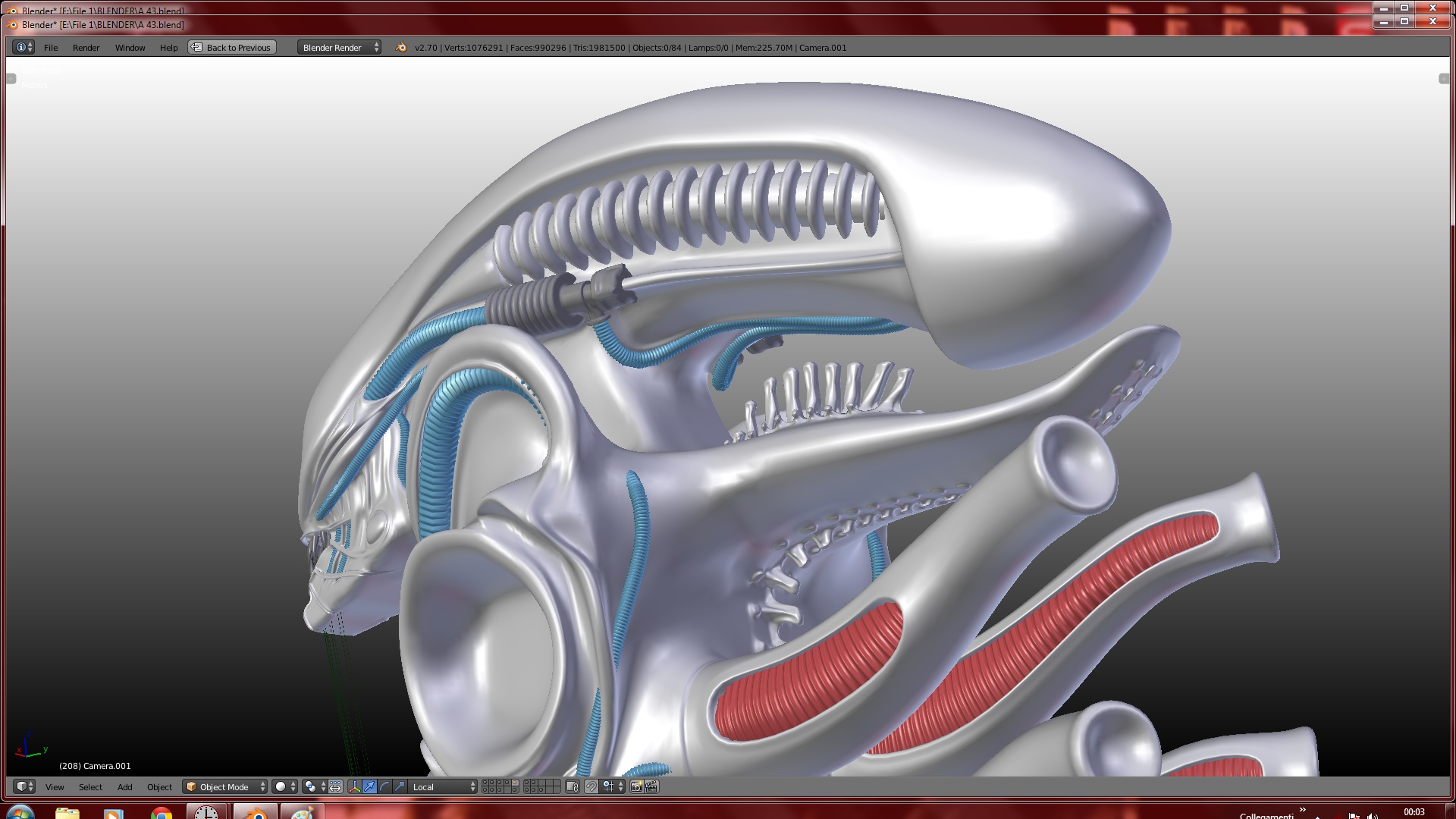The width and height of the screenshot is (1456, 819).
Task: Open File Explorer from taskbar
Action: click(x=67, y=812)
